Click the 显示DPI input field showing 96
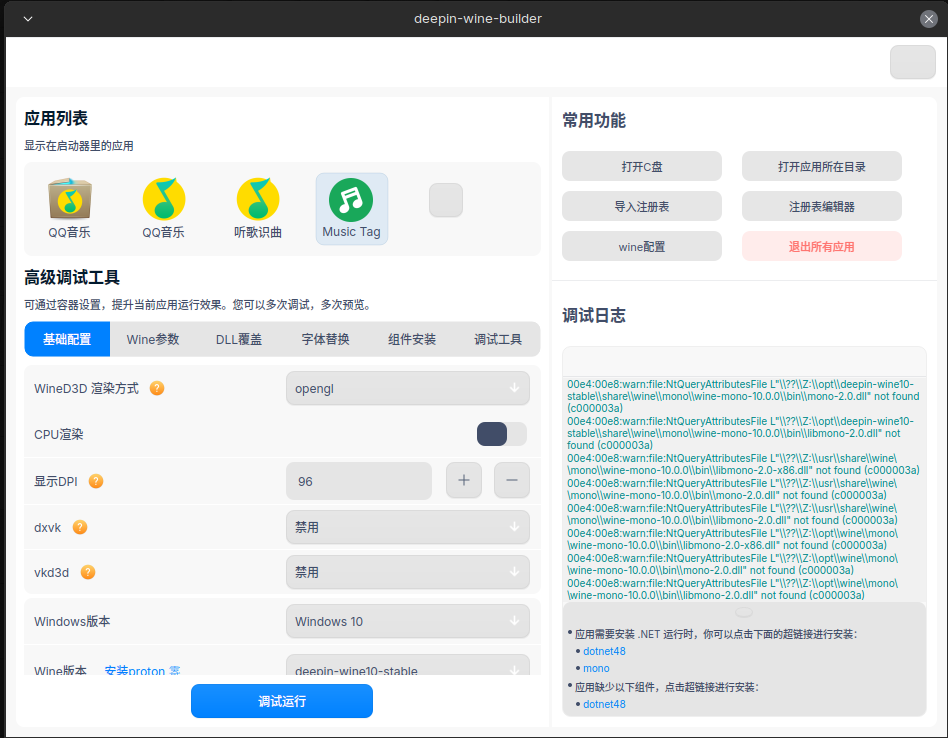948x738 pixels. click(x=359, y=481)
